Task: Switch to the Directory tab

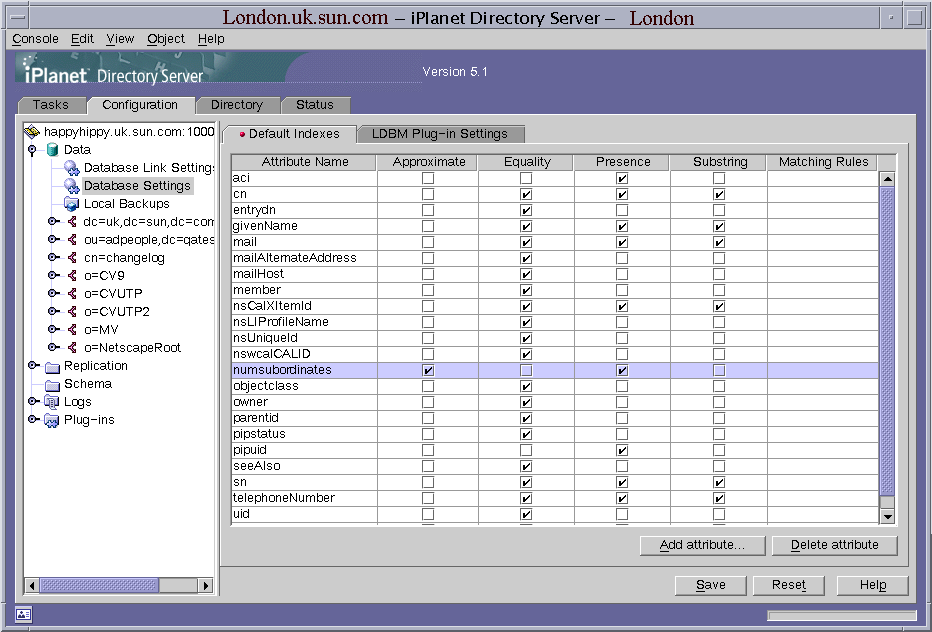Action: pos(237,105)
